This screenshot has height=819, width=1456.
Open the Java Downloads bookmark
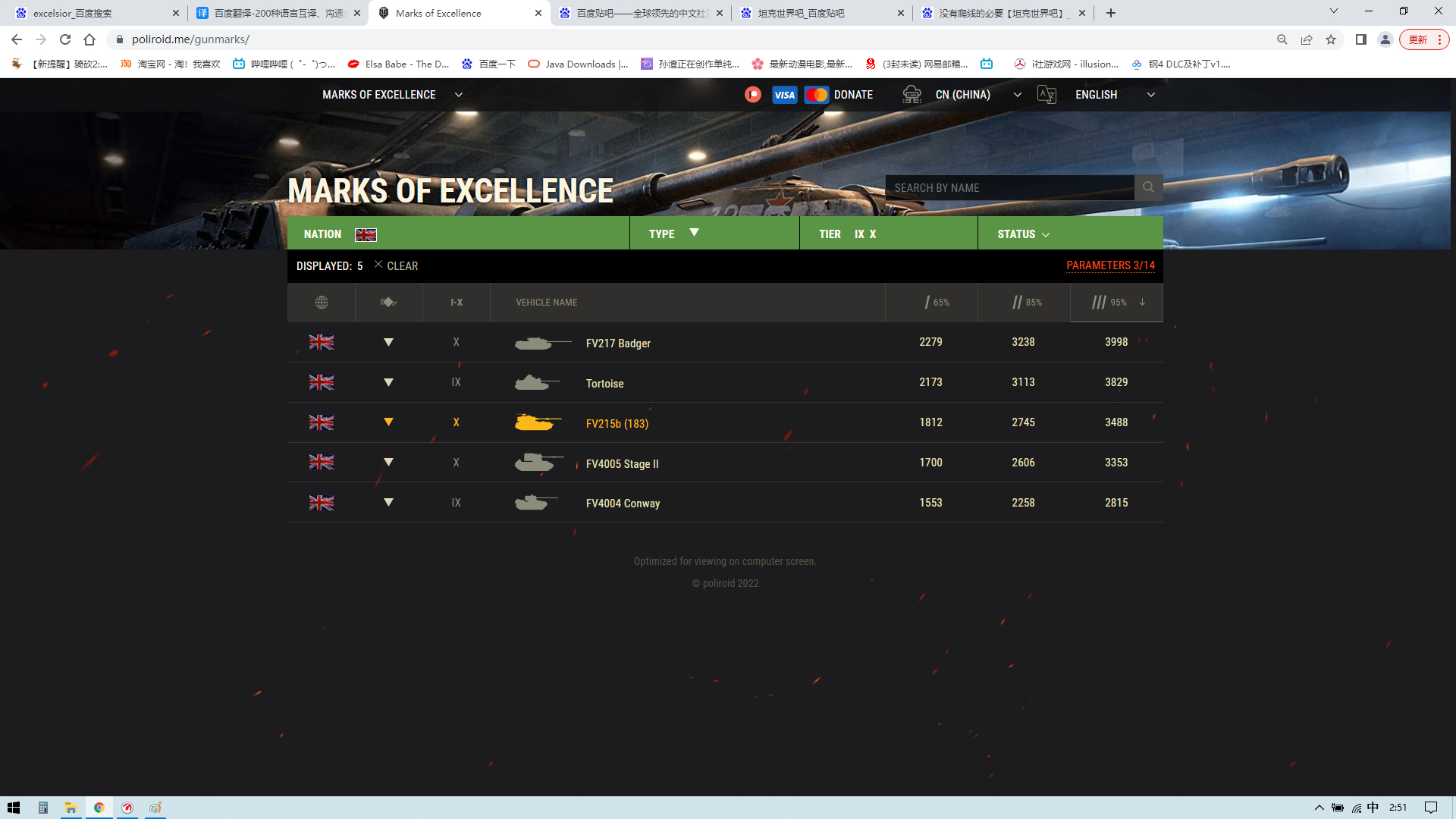click(578, 64)
